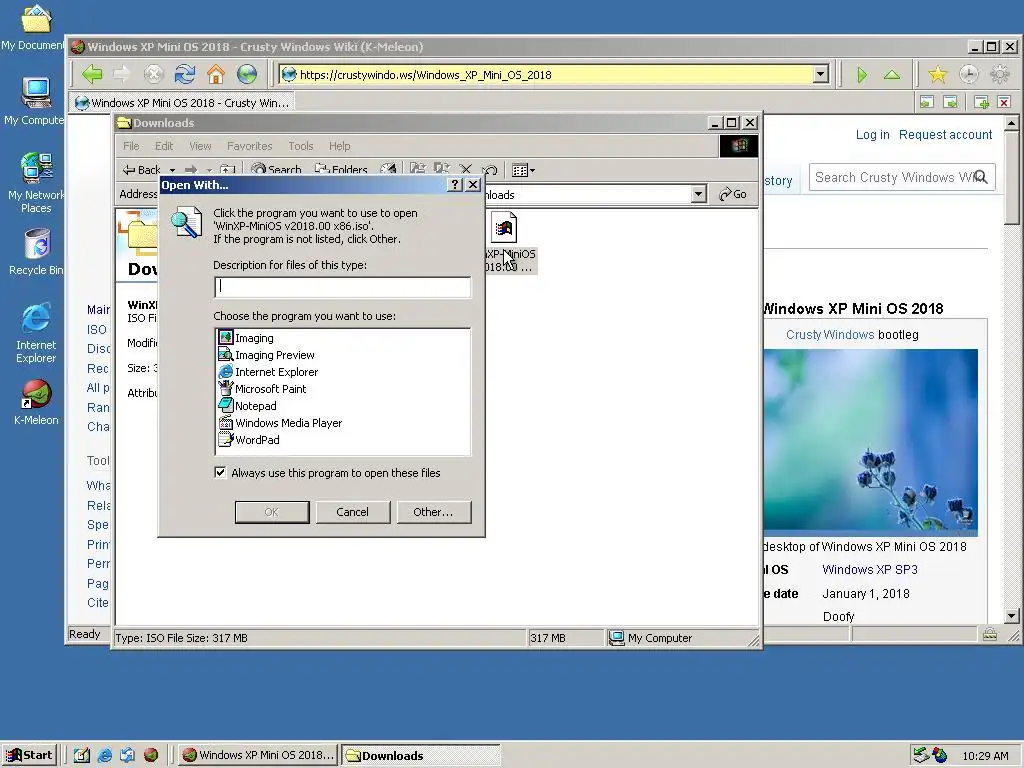The image size is (1024, 768).
Task: Select the K-Meleon page tab
Action: tap(182, 103)
